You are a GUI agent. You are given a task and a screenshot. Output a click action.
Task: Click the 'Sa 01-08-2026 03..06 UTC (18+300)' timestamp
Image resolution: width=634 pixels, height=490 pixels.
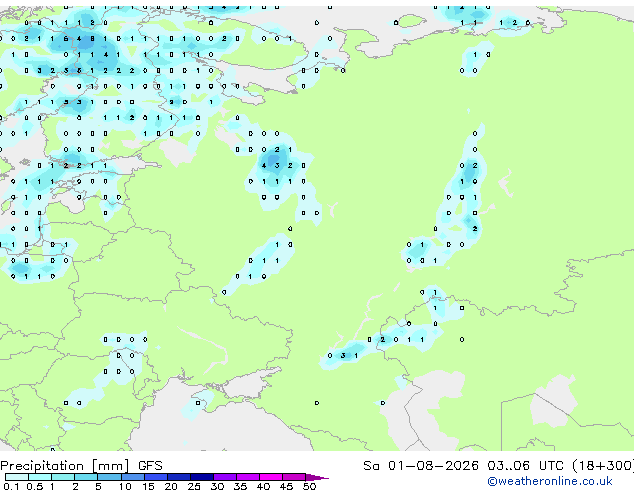pos(498,466)
